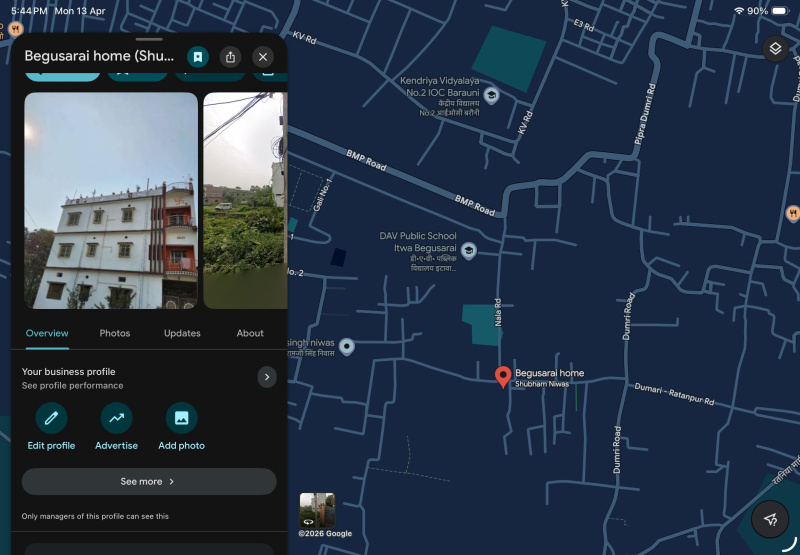Tap the my location arrow button
The width and height of the screenshot is (800, 555).
770,520
